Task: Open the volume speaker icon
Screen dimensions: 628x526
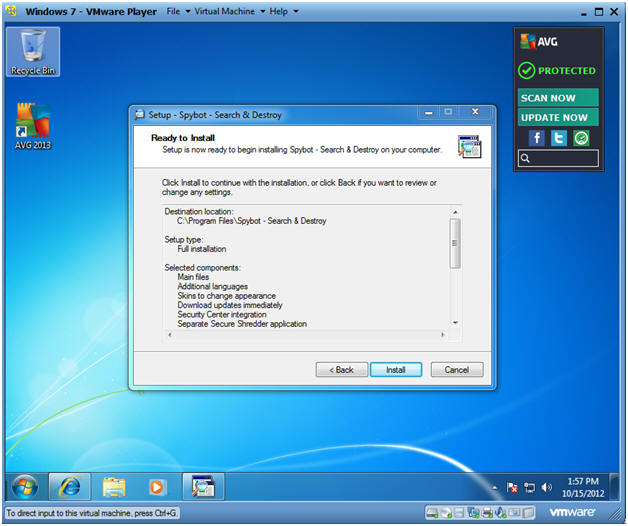Action: 546,488
